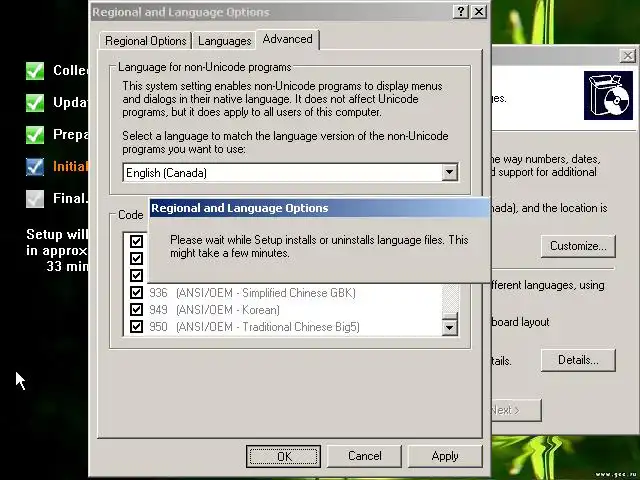Open the English (Canada) language dropdown
The height and width of the screenshot is (480, 640).
(x=290, y=173)
